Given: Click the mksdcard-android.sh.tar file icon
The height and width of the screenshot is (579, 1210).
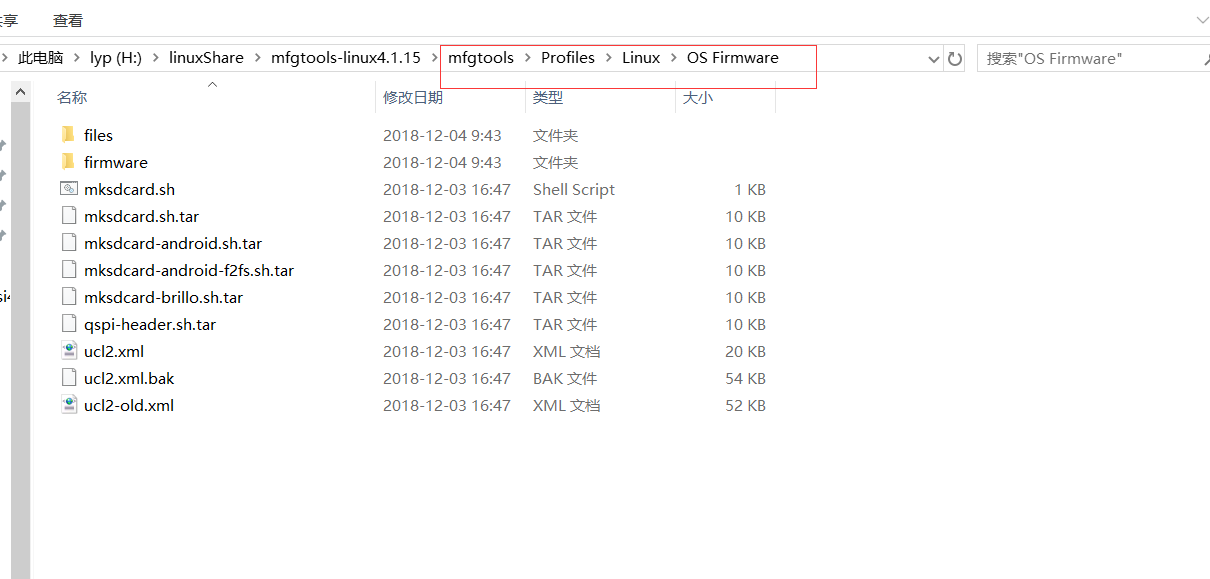Looking at the screenshot, I should tap(68, 243).
